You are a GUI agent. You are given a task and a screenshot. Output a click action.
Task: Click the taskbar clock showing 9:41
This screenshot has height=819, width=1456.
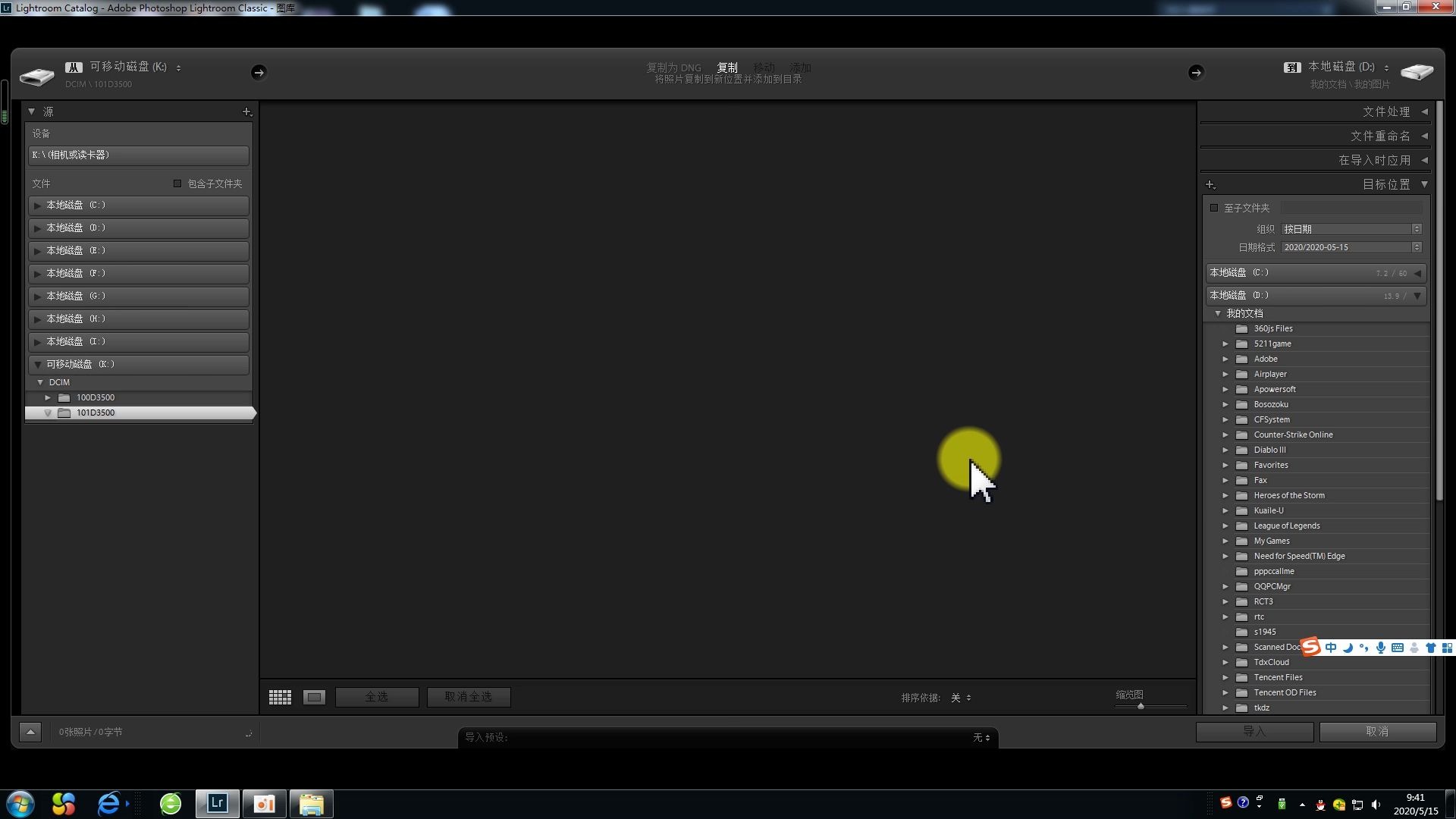[x=1415, y=798]
